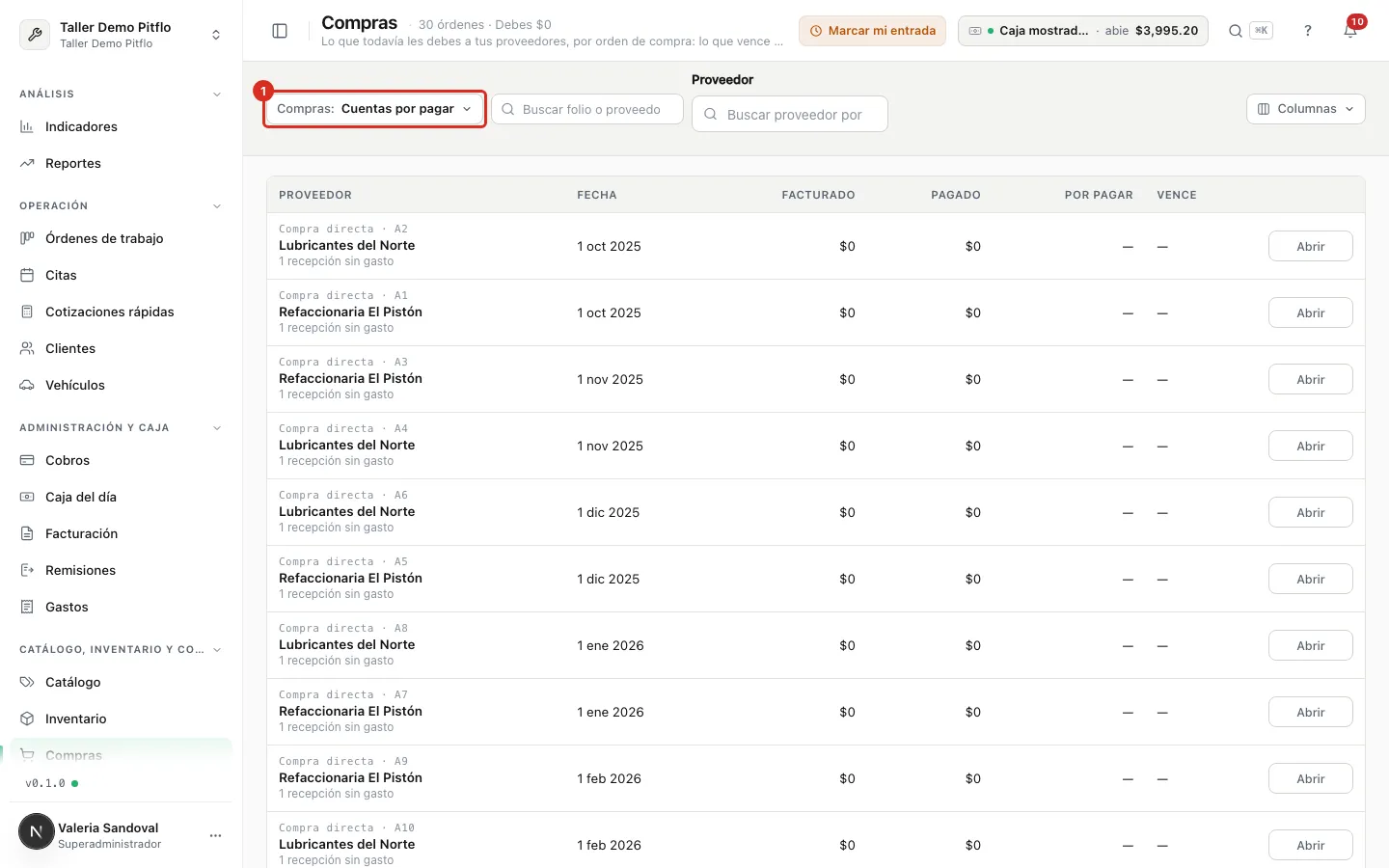1389x868 pixels.
Task: Click the Catálogo tag icon
Action: tap(27, 682)
